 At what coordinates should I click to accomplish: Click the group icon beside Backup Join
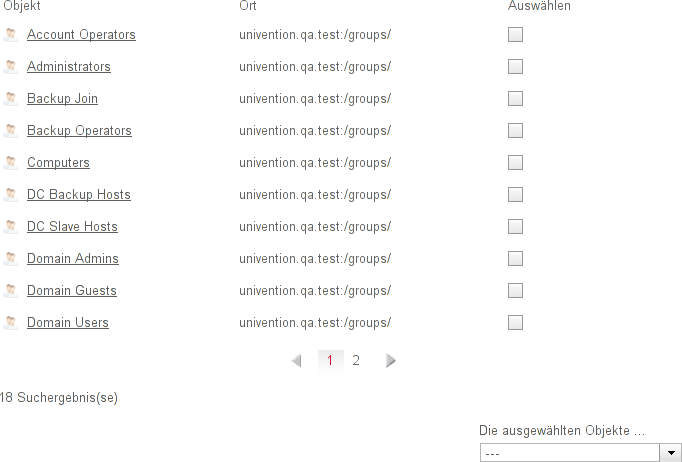coord(10,99)
